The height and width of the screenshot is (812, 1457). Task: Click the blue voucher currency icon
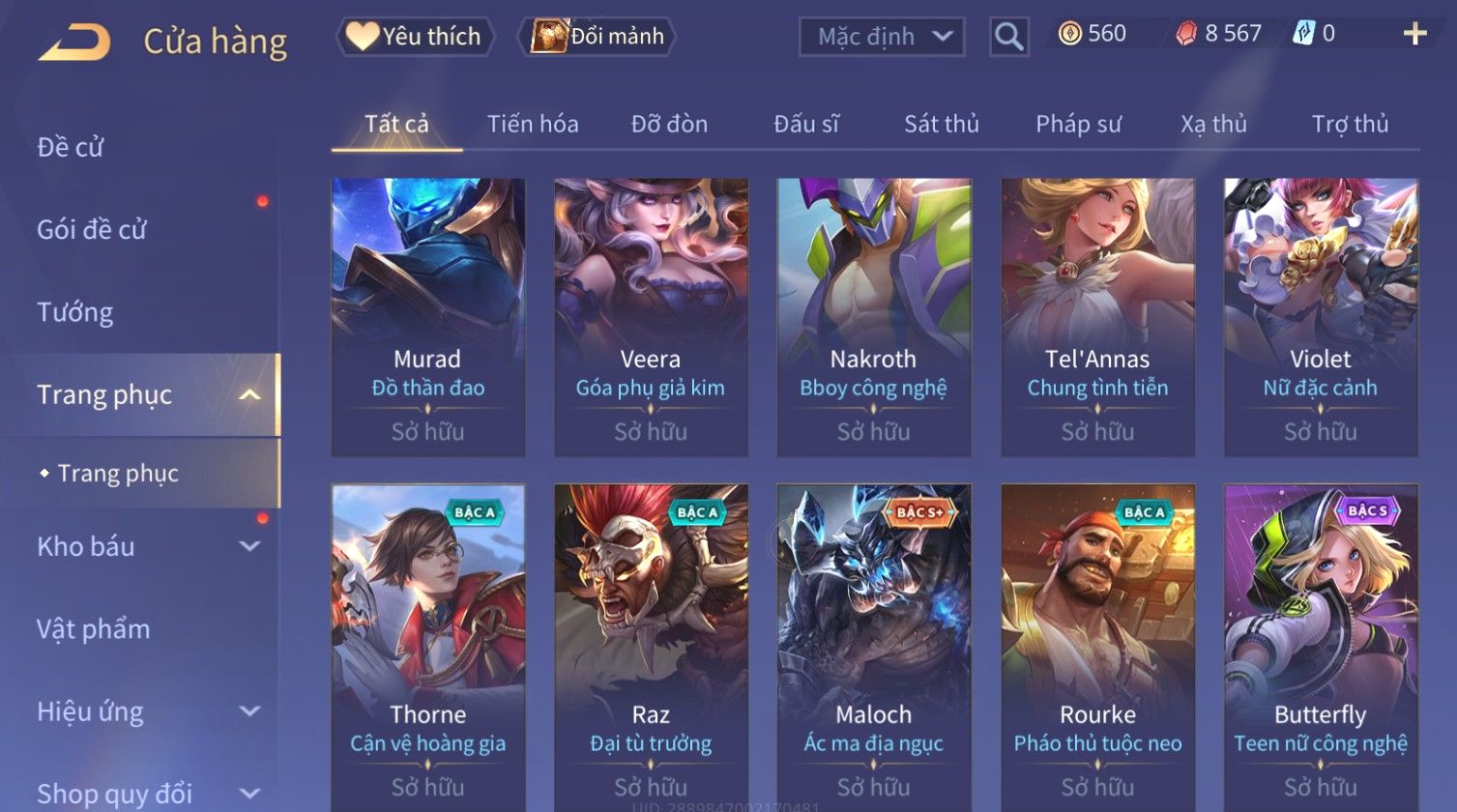(x=1303, y=35)
